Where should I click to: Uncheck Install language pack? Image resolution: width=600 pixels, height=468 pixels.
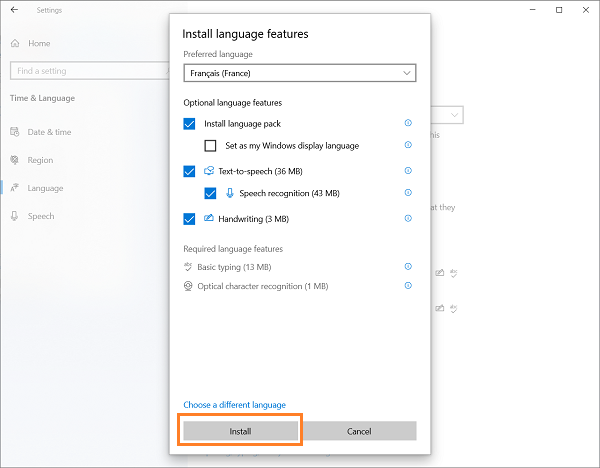[x=189, y=124]
